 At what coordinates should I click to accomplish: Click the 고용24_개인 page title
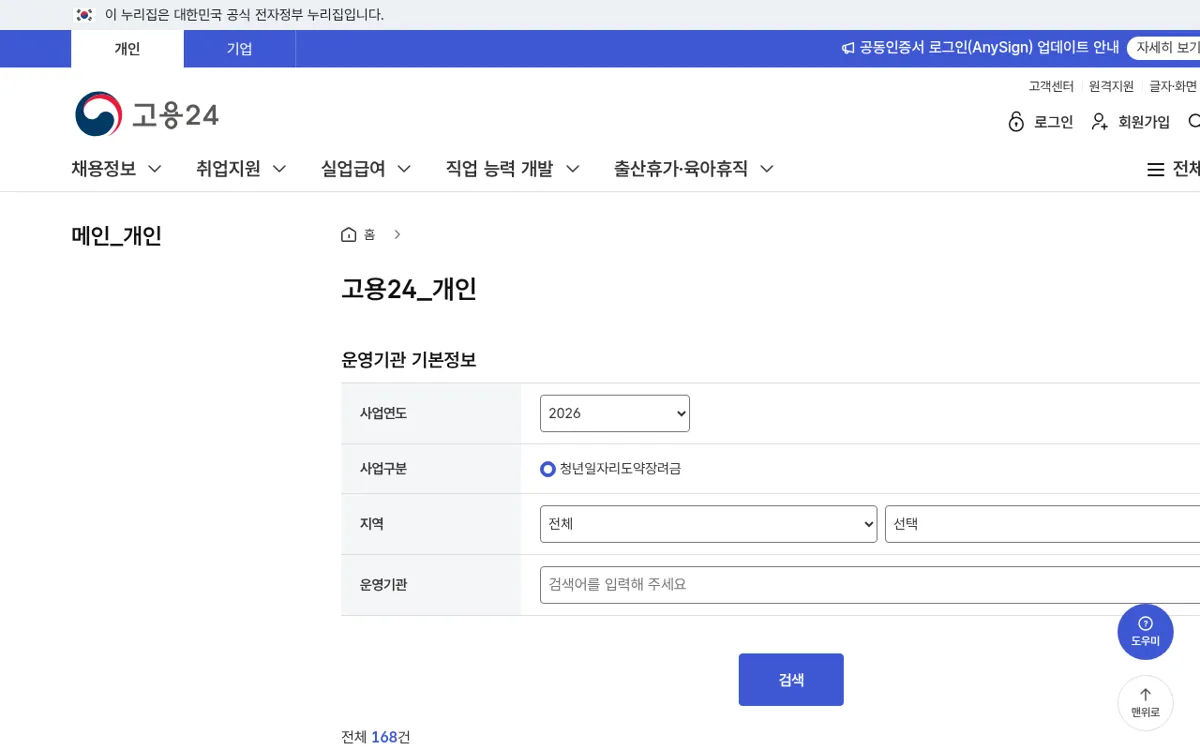pyautogui.click(x=409, y=289)
